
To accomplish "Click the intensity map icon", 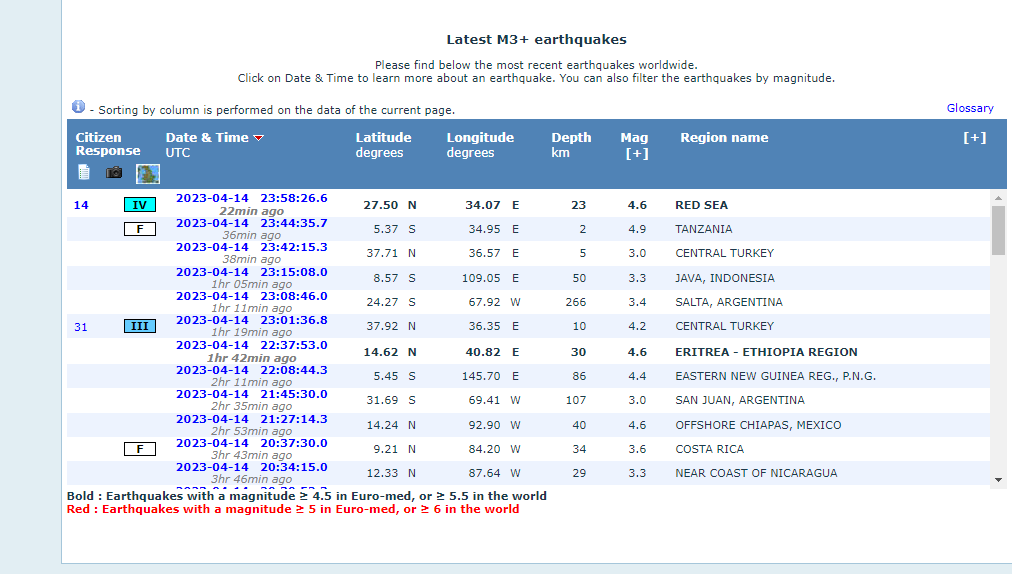I will pyautogui.click(x=148, y=173).
